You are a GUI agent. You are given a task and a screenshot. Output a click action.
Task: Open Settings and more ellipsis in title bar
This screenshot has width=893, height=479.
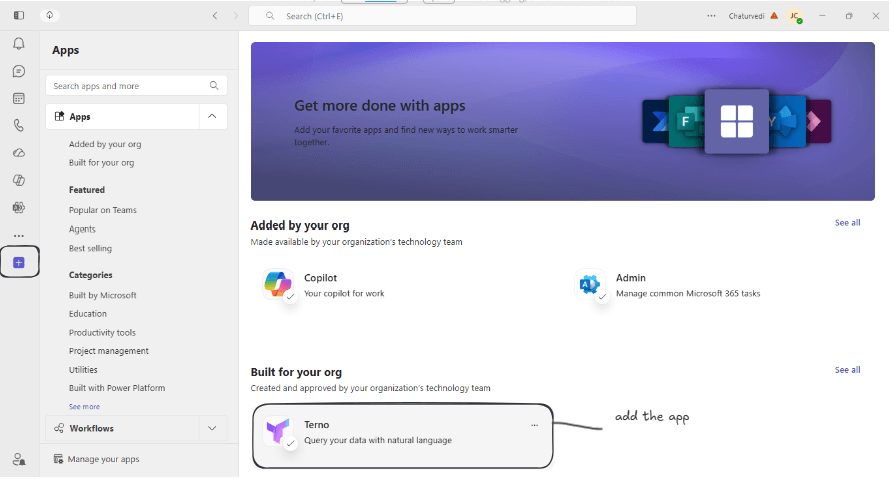[x=711, y=16]
